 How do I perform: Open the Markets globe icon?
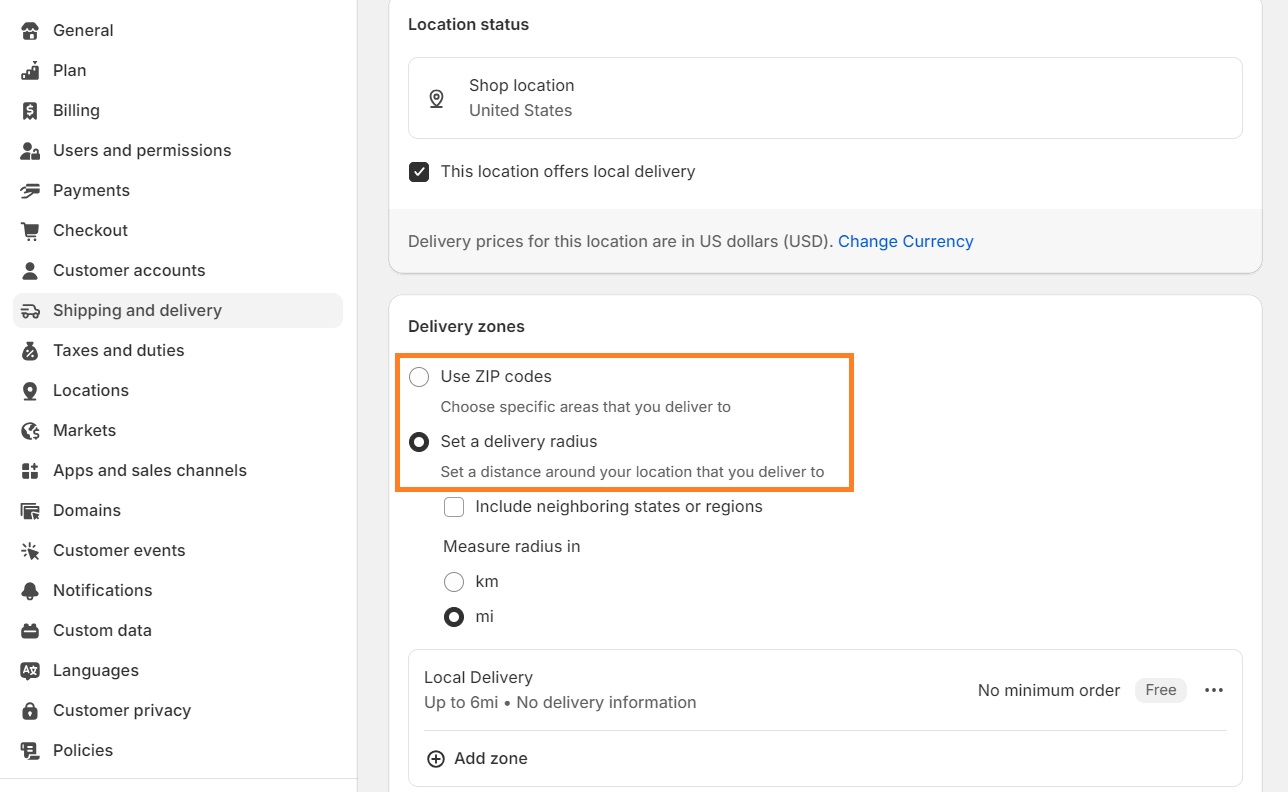(29, 430)
